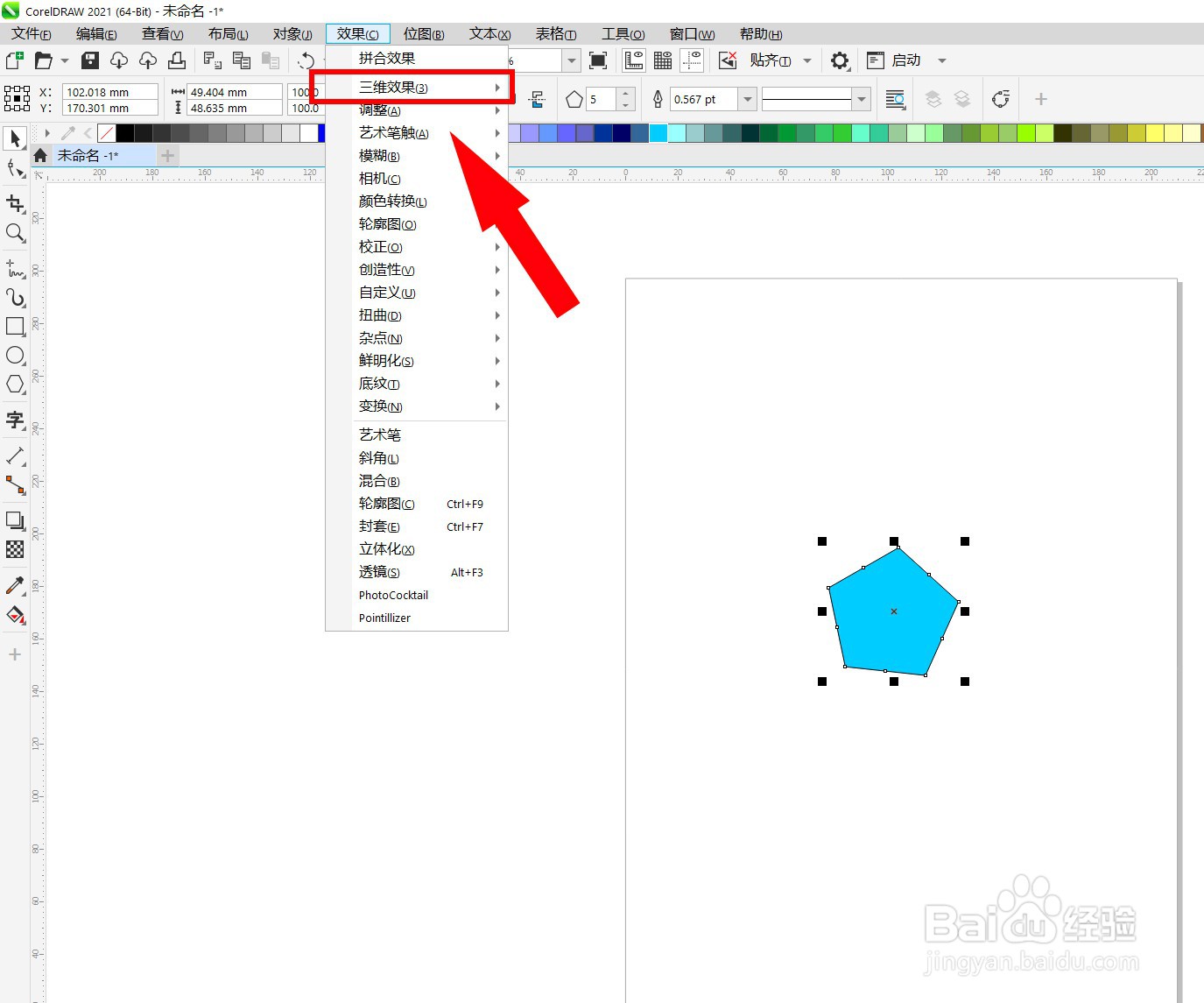Click the polygon sides field showing 5
Viewport: 1204px width, 1003px height.
[602, 99]
